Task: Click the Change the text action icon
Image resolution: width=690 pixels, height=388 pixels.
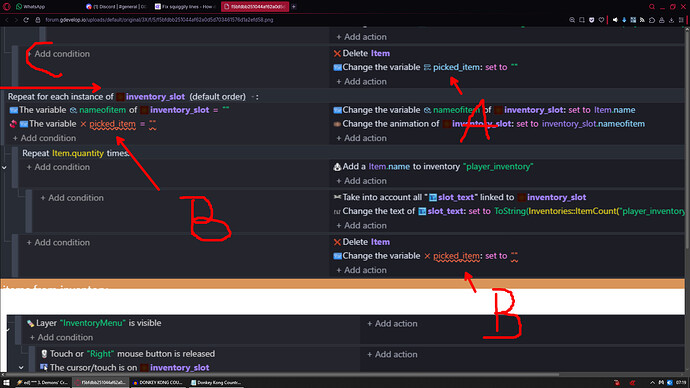Action: (338, 212)
